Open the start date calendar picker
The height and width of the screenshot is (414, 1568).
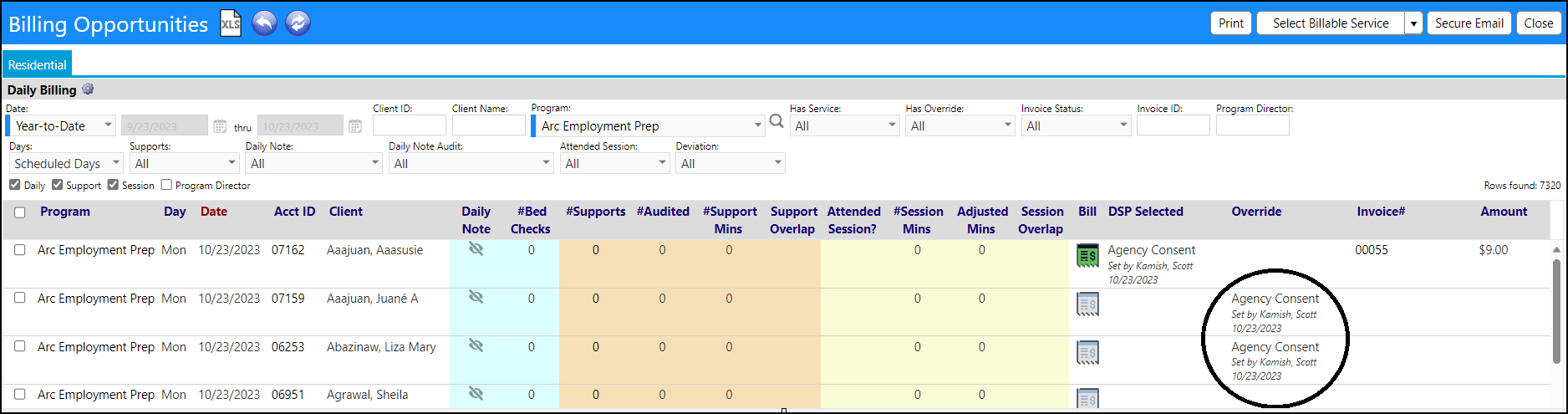click(220, 126)
